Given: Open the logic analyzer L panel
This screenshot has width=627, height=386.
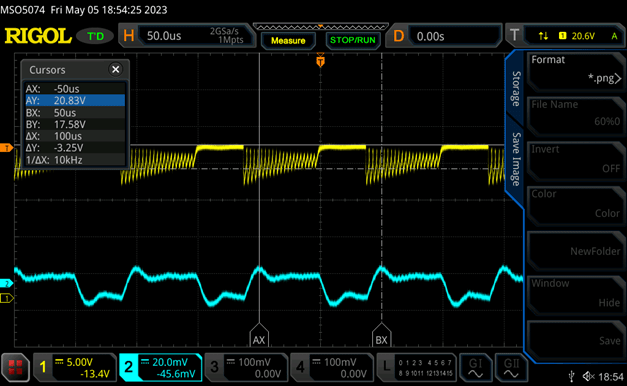Looking at the screenshot, I should (x=417, y=367).
